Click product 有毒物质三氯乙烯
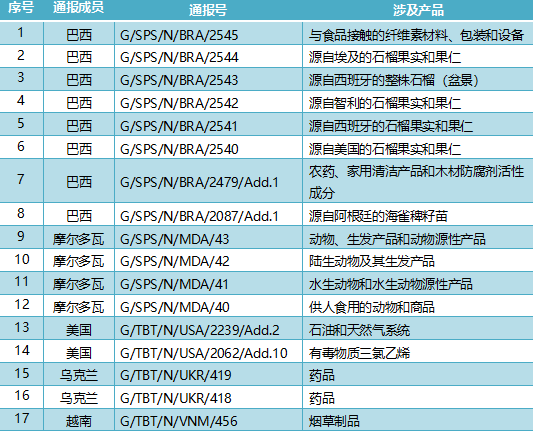This screenshot has height=431, width=533. [x=359, y=354]
